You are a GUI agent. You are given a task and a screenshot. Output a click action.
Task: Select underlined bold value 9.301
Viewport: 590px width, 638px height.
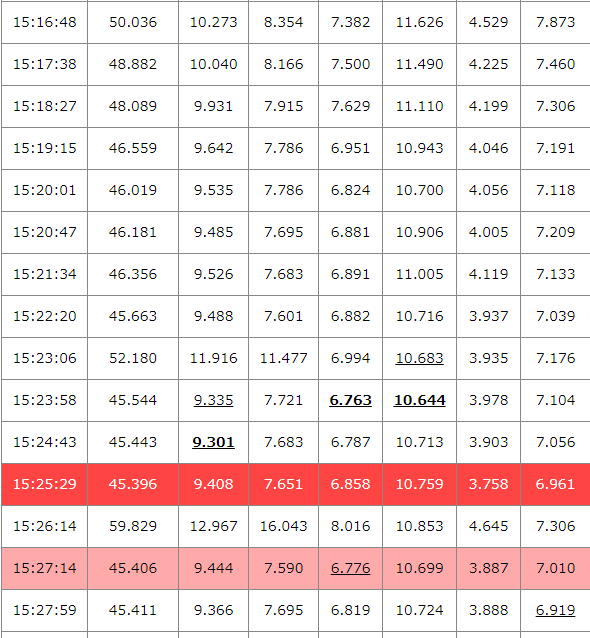213,442
